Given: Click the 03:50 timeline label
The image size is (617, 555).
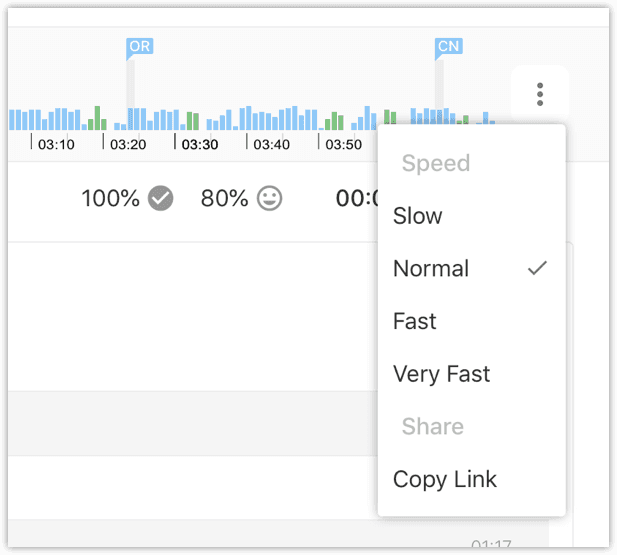Looking at the screenshot, I should tap(344, 145).
